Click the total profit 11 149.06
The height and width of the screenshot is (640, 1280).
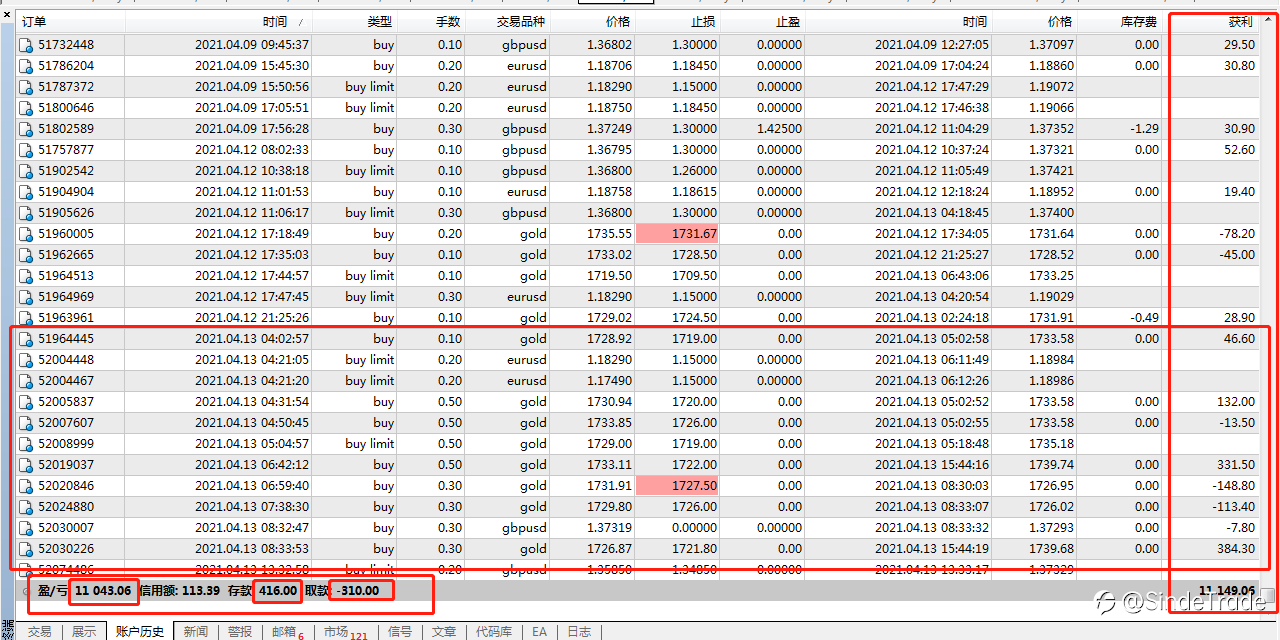point(1226,591)
